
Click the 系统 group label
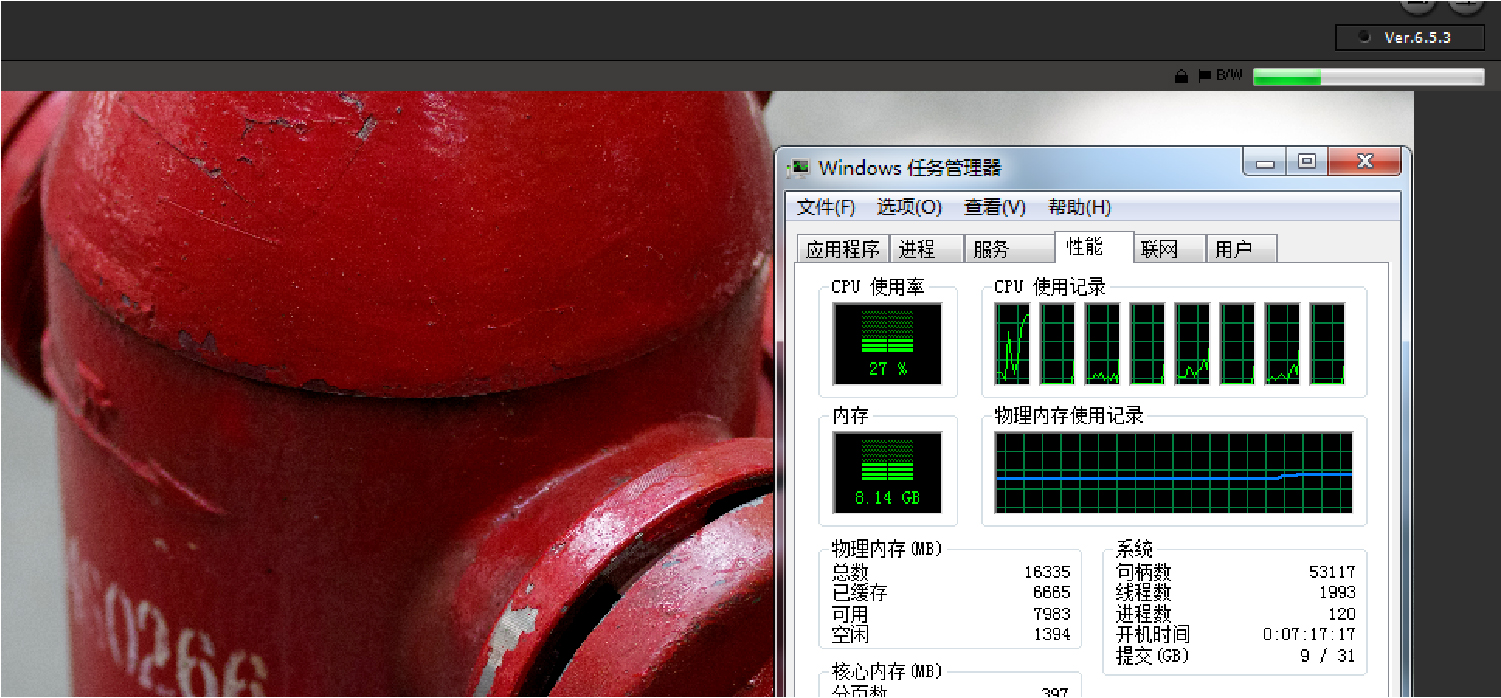point(1134,549)
